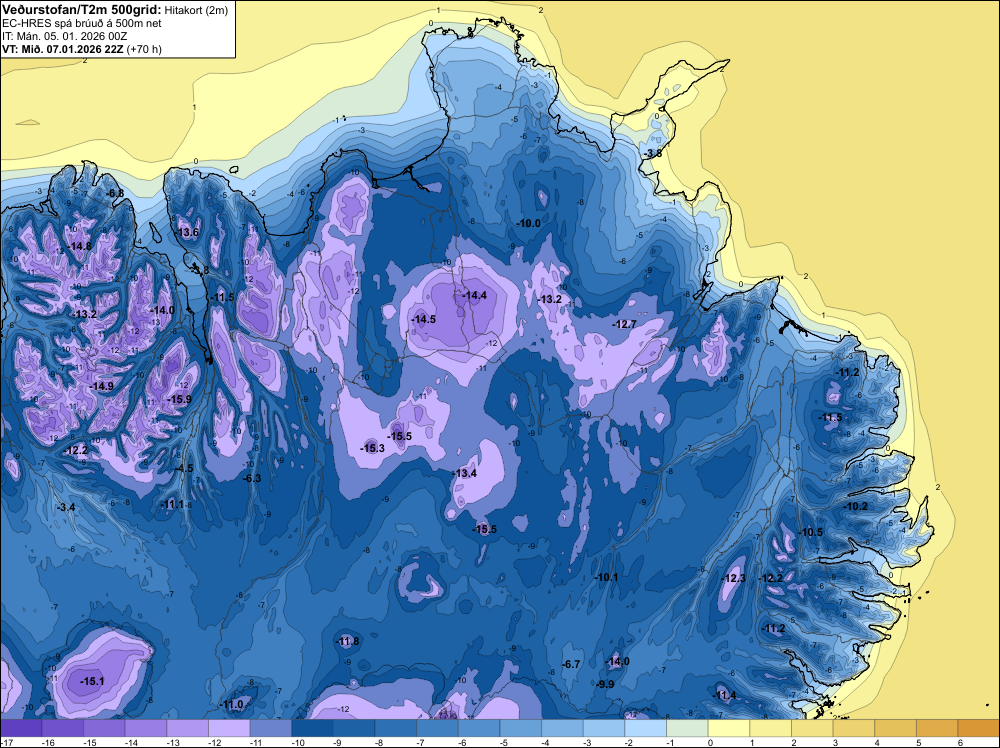Click the legend swatch above -14
This screenshot has height=748, width=1000.
[x=146, y=728]
